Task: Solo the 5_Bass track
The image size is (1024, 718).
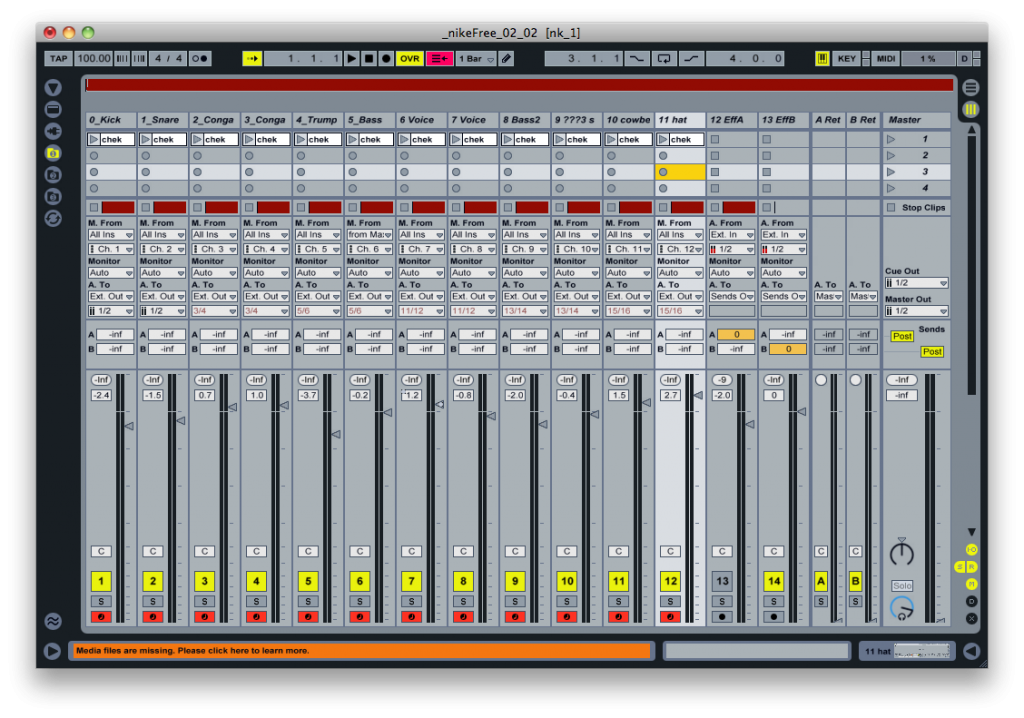Action: [x=359, y=601]
